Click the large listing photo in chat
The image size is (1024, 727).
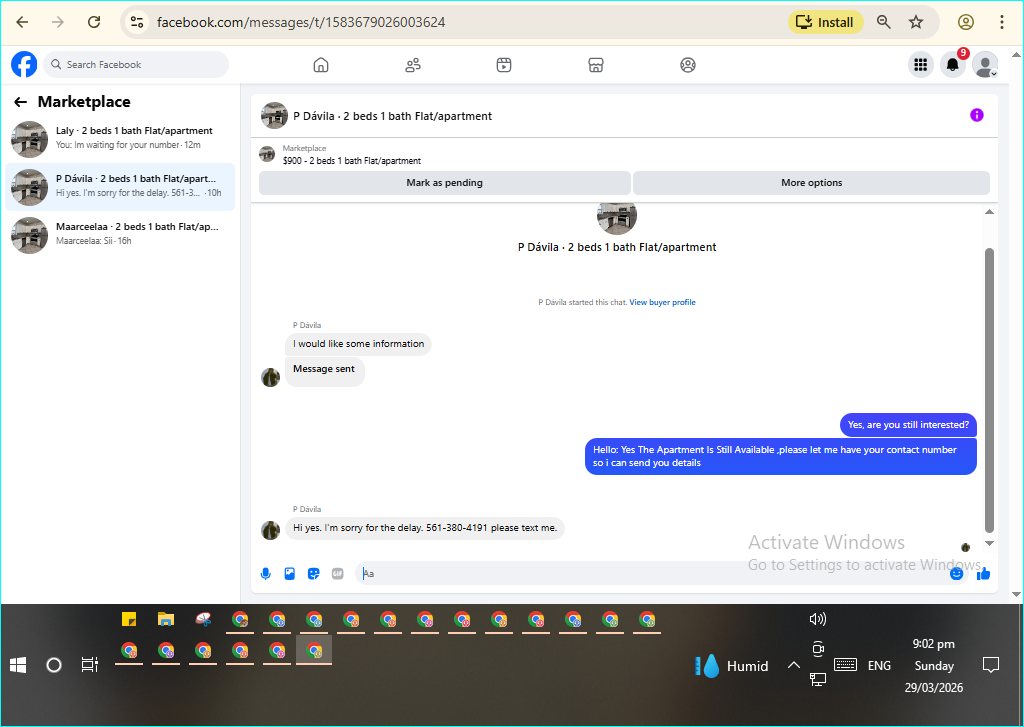[616, 218]
